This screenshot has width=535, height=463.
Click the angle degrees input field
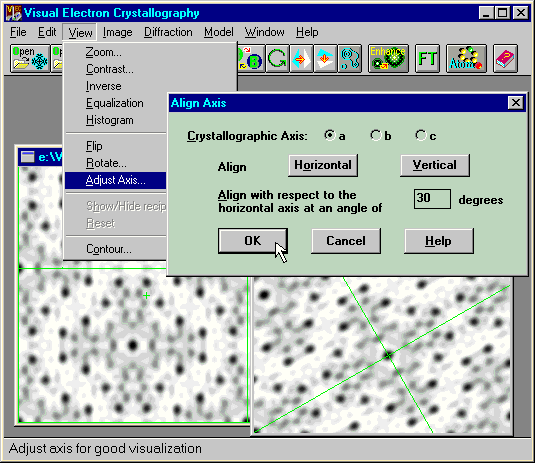tap(432, 199)
